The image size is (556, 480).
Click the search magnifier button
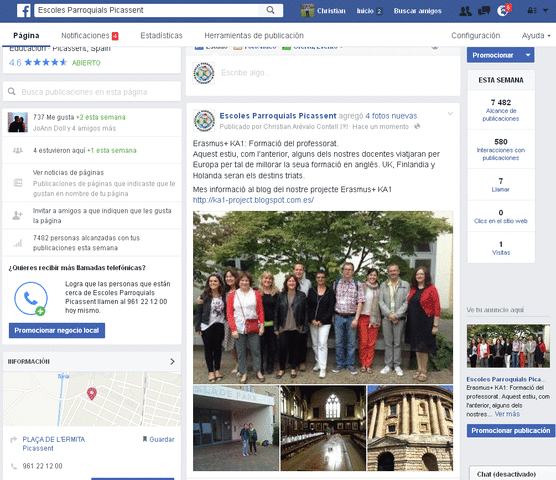tap(270, 10)
